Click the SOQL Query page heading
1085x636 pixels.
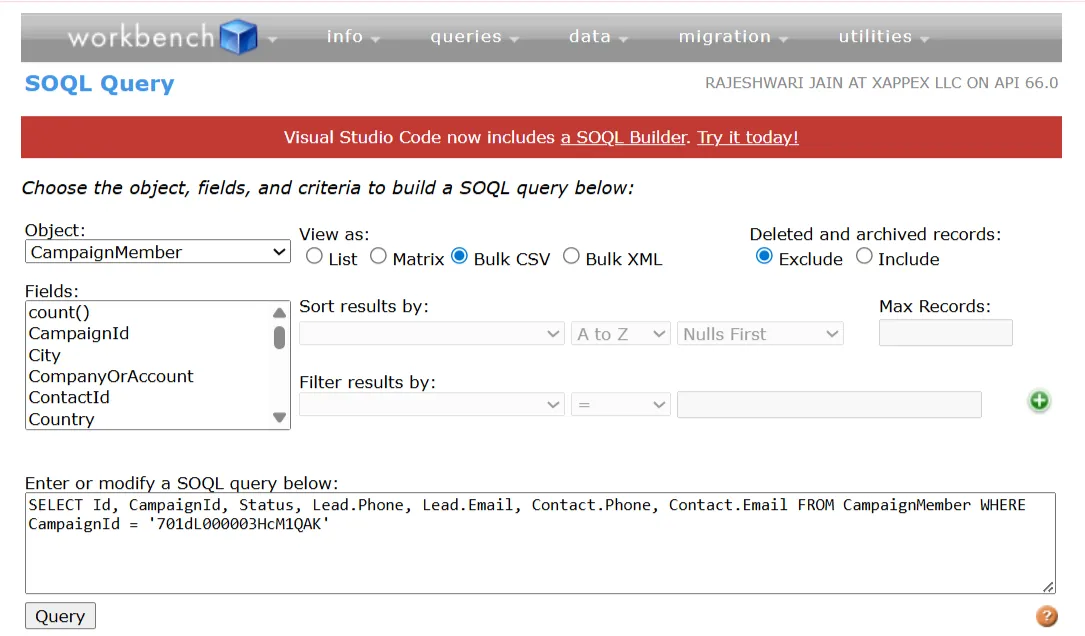coord(100,83)
